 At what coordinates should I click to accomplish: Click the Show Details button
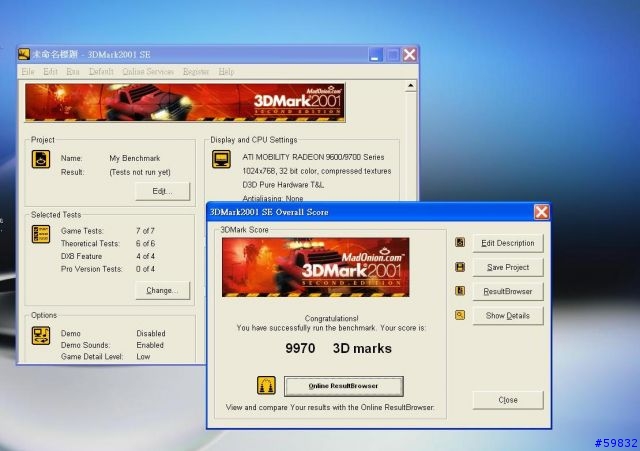point(508,315)
